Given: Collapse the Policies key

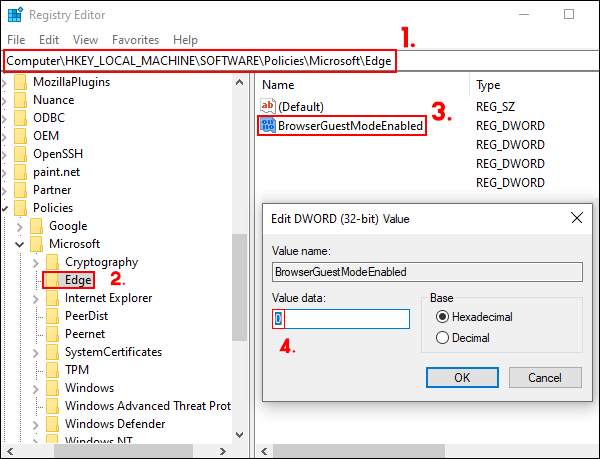Looking at the screenshot, I should pyautogui.click(x=5, y=208).
